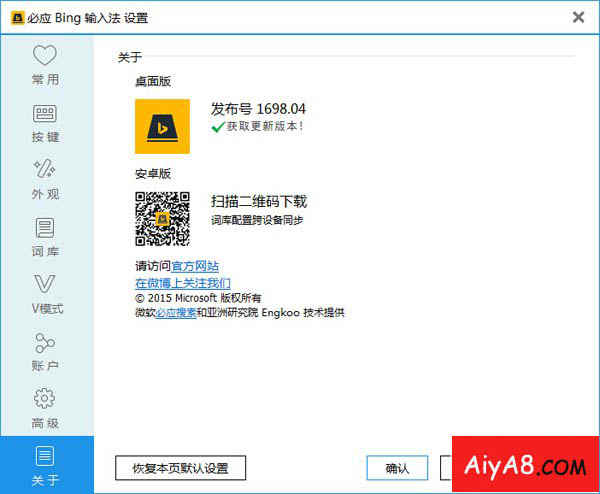This screenshot has height=494, width=600.
Task: Click 获取更新版本 update text
Action: click(265, 126)
